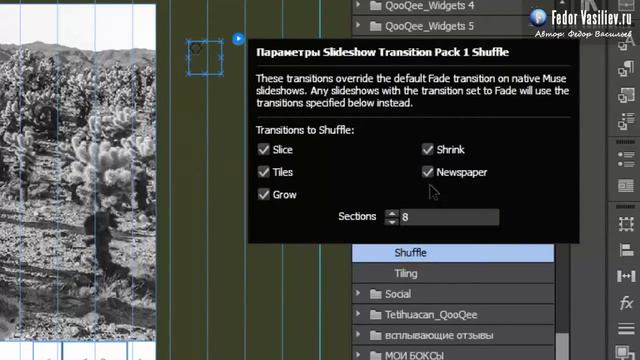This screenshot has height=360, width=640.
Task: Click the library panel scrollbar thumb
Action: (562, 346)
